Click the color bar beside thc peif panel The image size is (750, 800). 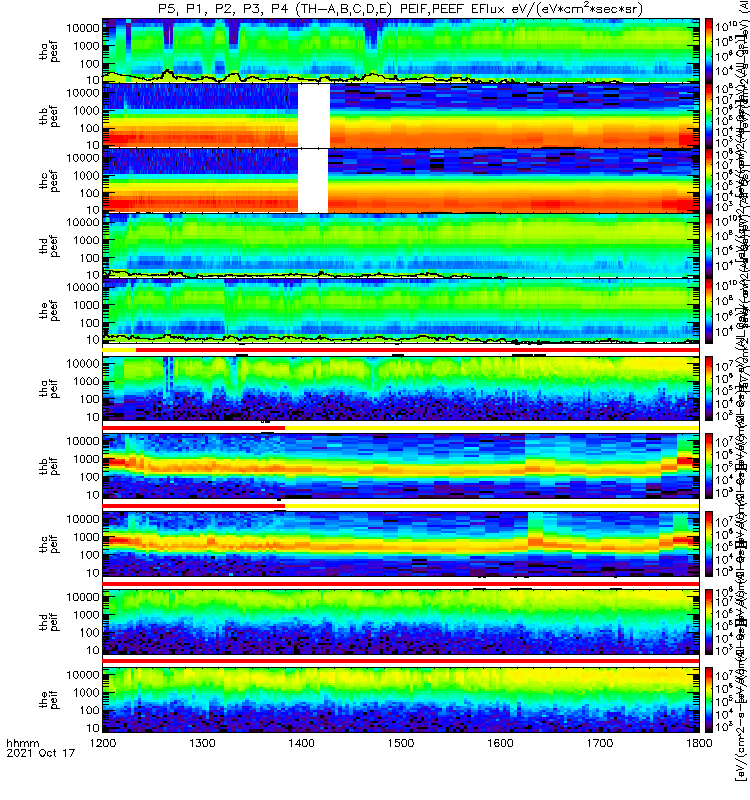[709, 544]
